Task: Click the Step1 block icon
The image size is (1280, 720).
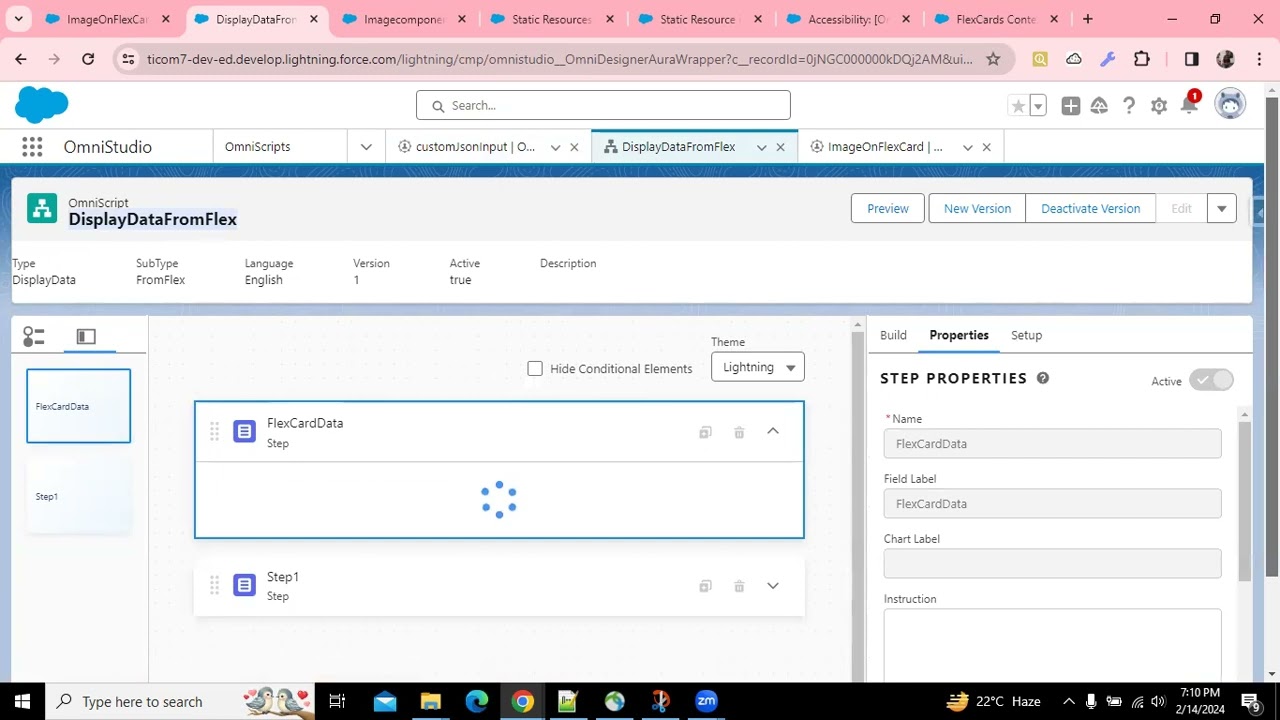Action: tap(244, 585)
